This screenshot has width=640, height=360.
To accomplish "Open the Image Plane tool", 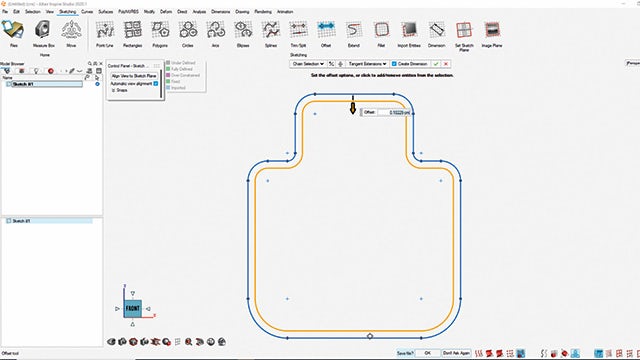I will tap(492, 30).
